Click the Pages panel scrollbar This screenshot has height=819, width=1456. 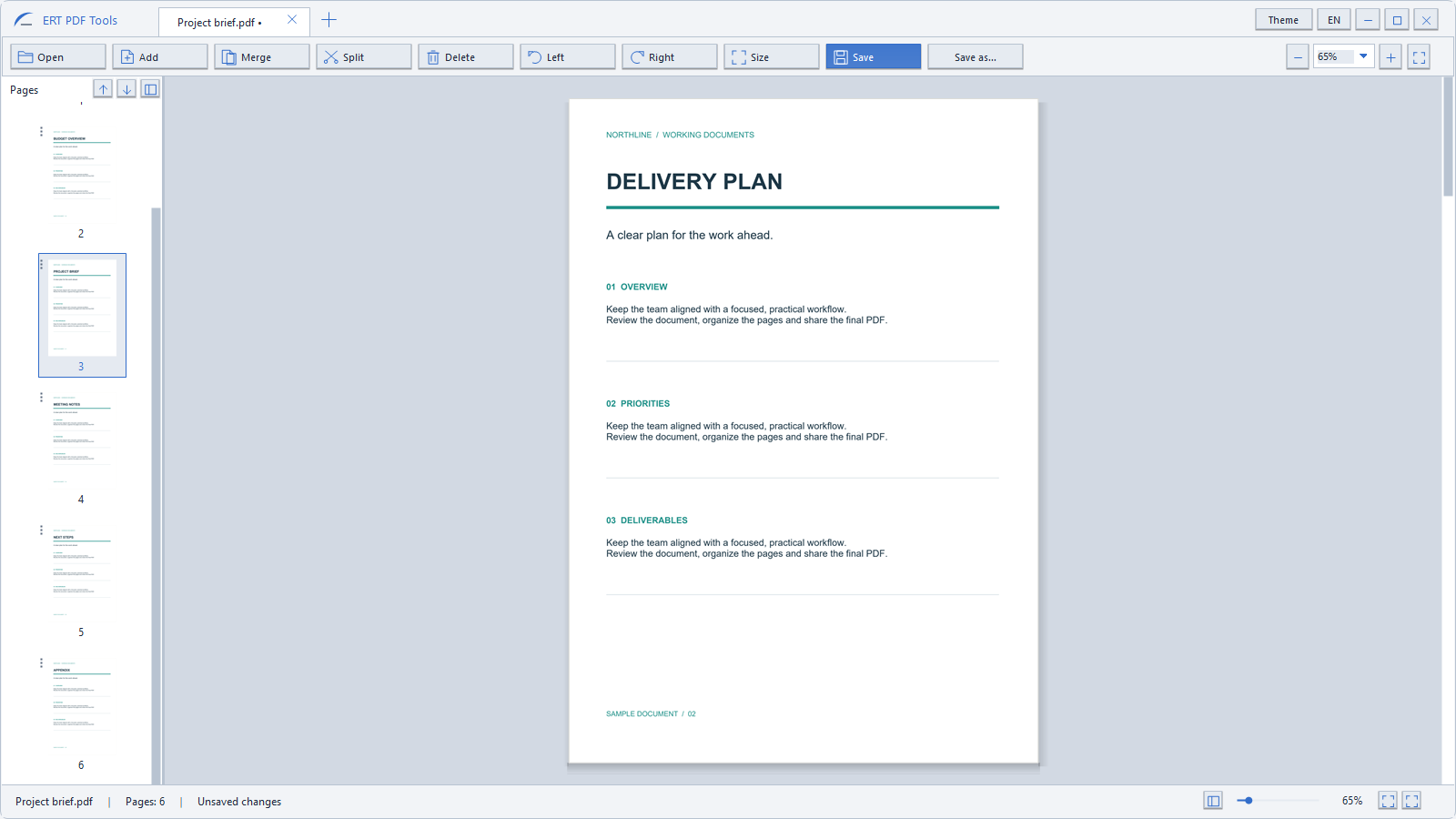click(x=156, y=495)
